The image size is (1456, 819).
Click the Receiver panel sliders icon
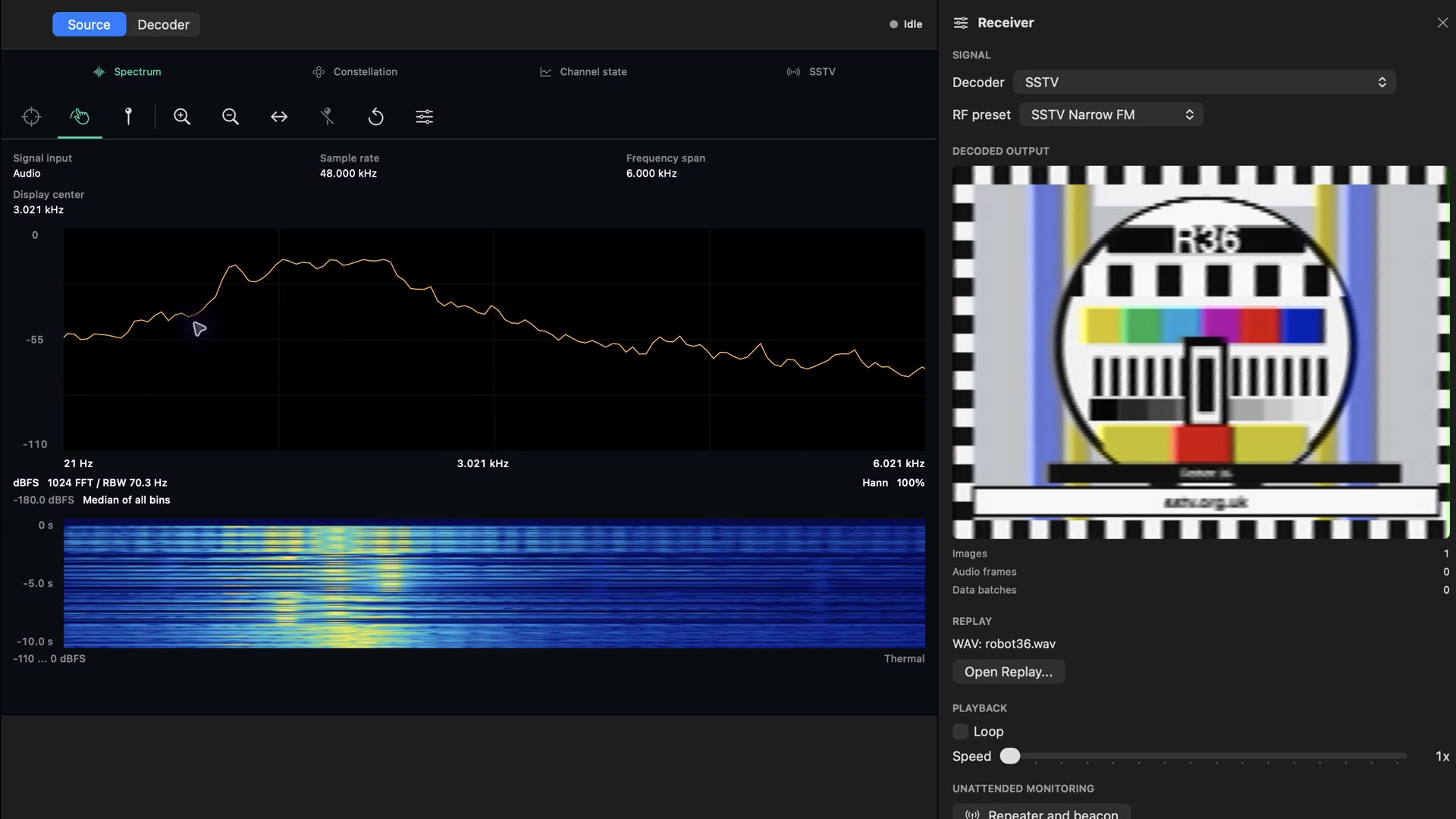coord(961,23)
